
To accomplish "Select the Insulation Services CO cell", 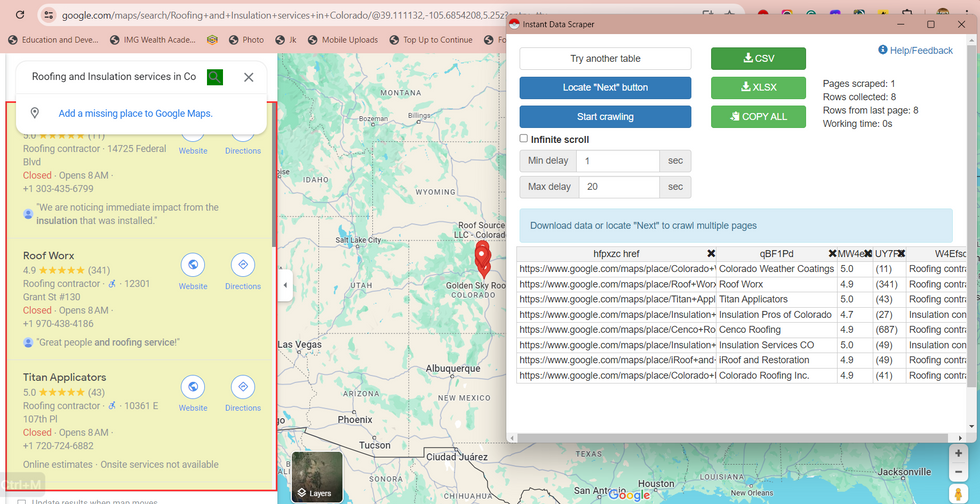I will coord(777,345).
